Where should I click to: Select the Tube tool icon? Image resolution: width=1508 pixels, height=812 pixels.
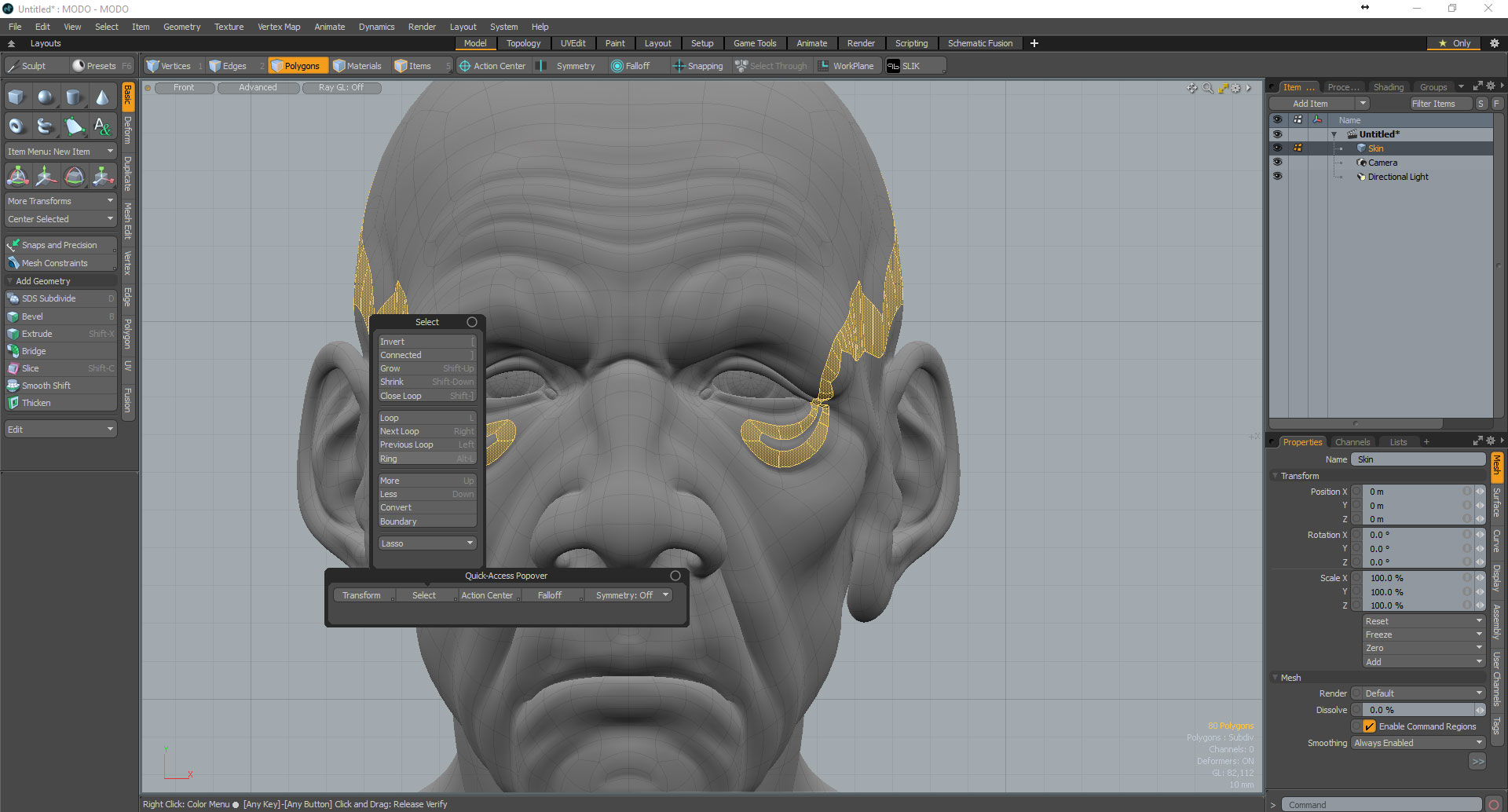click(x=46, y=126)
